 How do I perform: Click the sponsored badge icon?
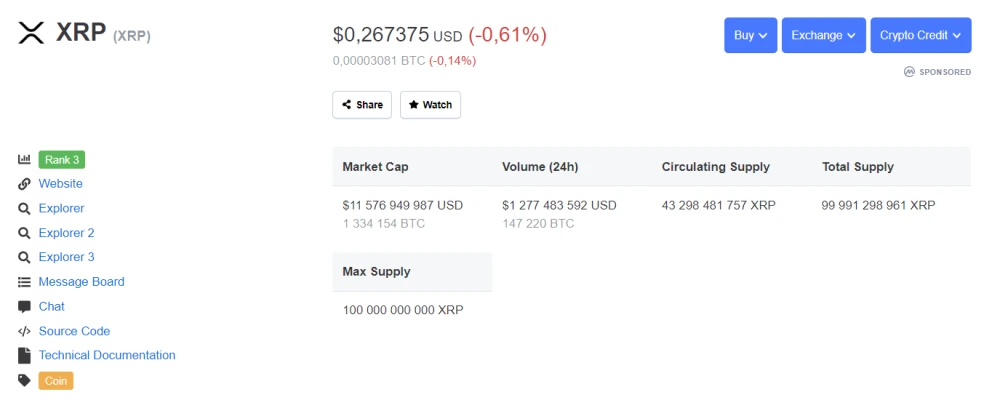tap(909, 72)
